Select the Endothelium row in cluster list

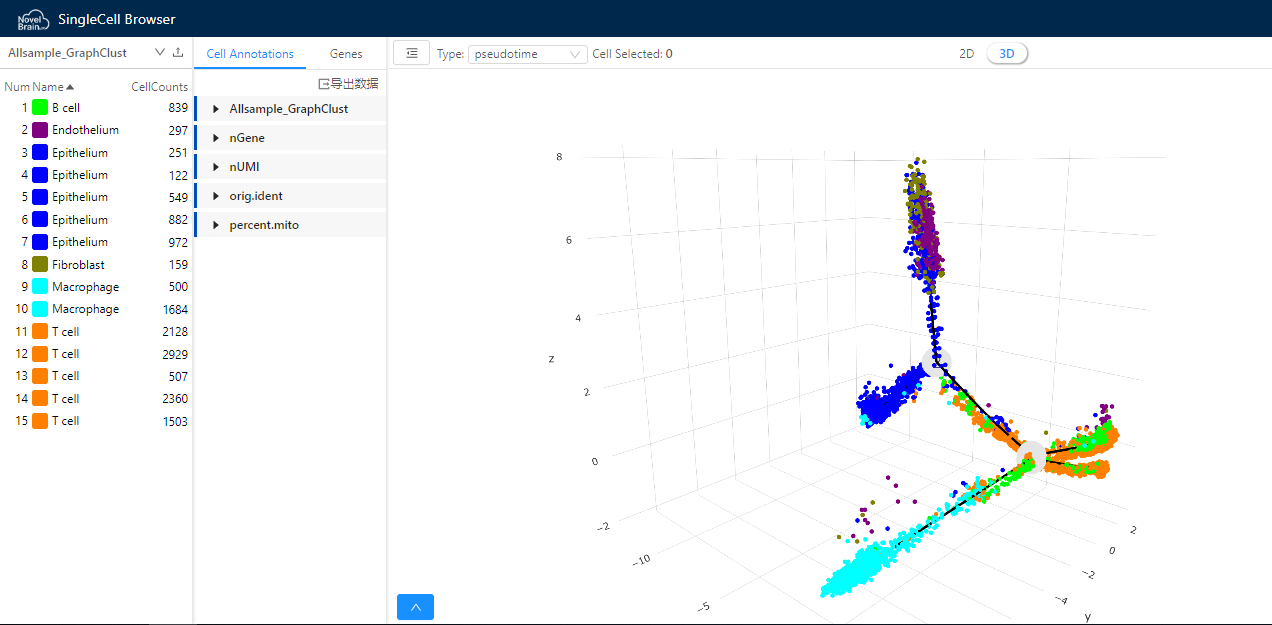click(85, 130)
